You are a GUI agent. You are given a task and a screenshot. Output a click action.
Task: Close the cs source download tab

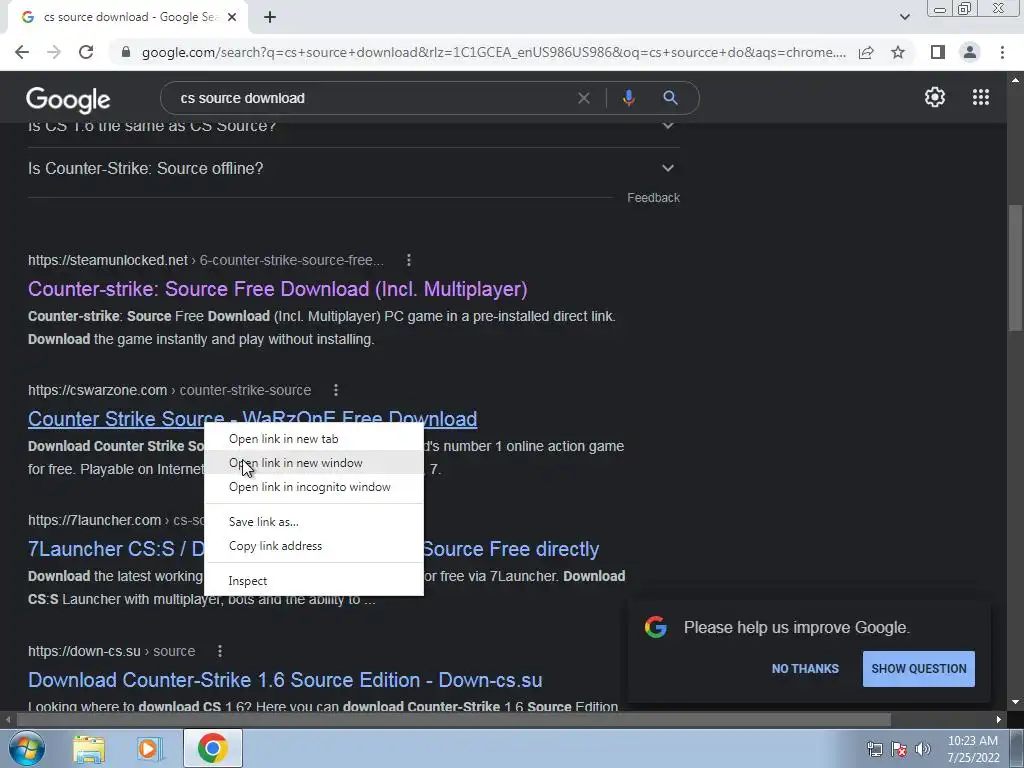(x=232, y=17)
